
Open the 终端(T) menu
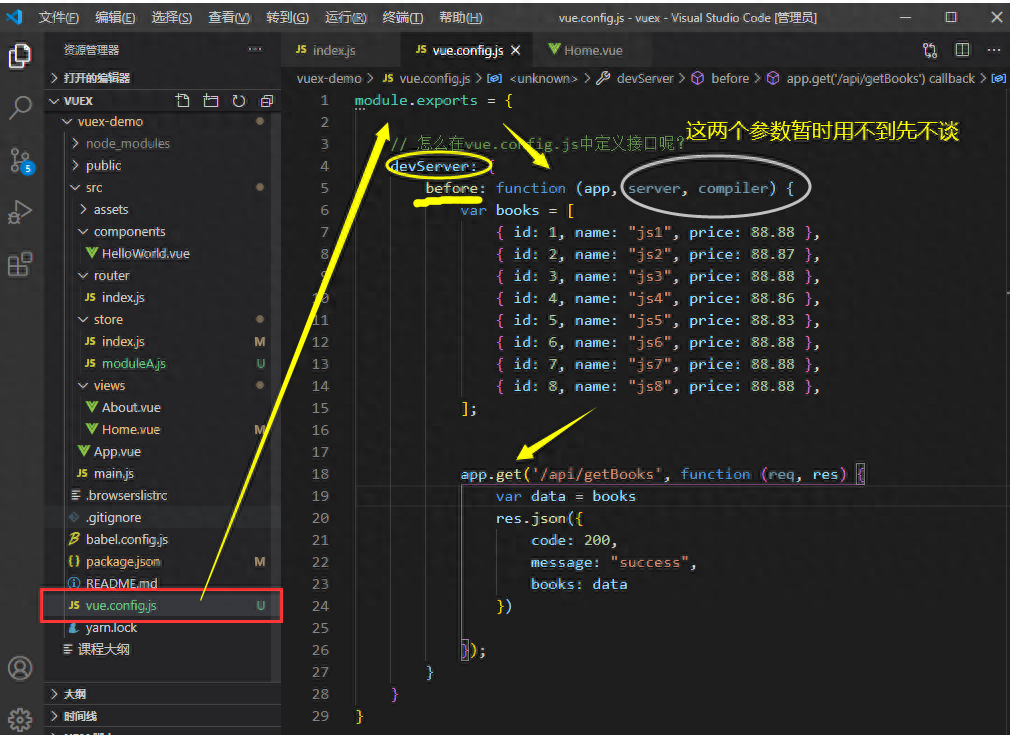(x=403, y=17)
